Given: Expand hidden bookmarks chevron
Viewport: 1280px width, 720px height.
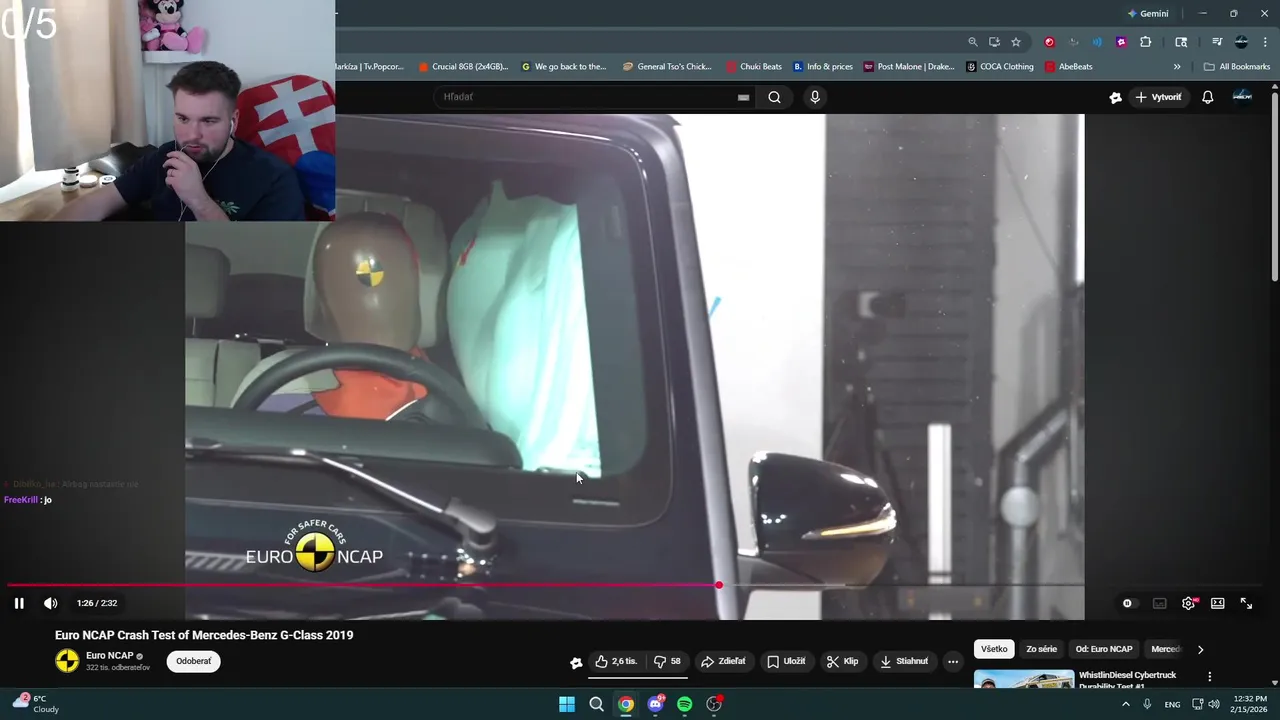Looking at the screenshot, I should pos(1177,67).
